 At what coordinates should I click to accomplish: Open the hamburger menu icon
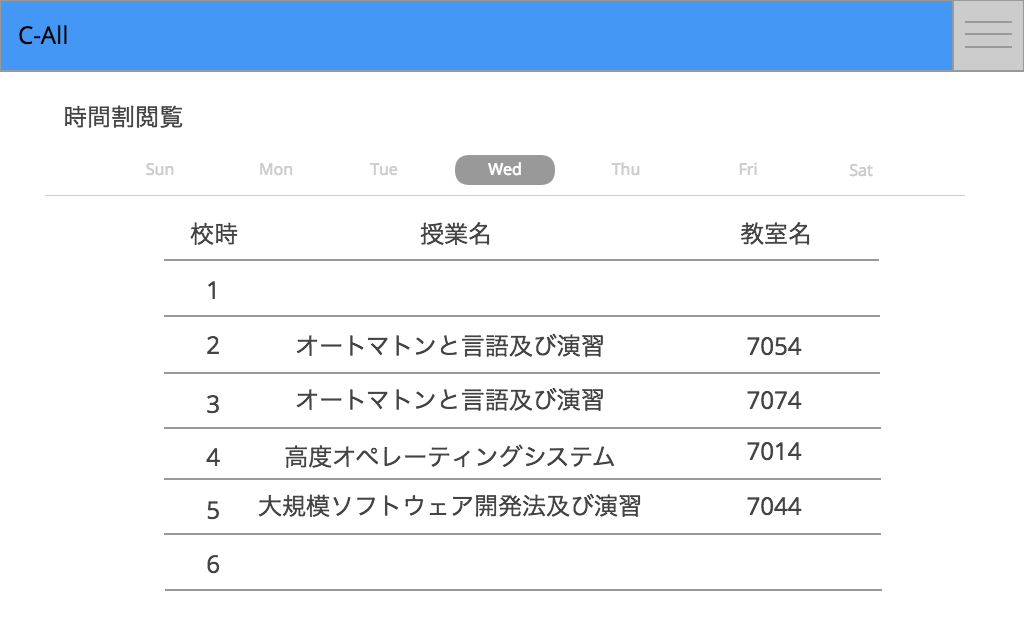(x=988, y=35)
